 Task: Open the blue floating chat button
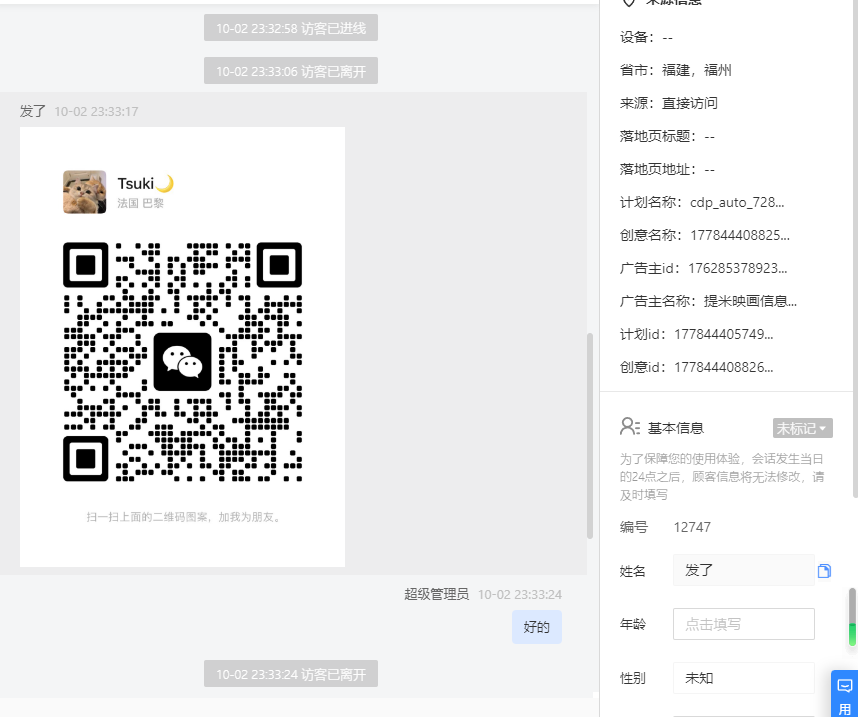point(844,693)
